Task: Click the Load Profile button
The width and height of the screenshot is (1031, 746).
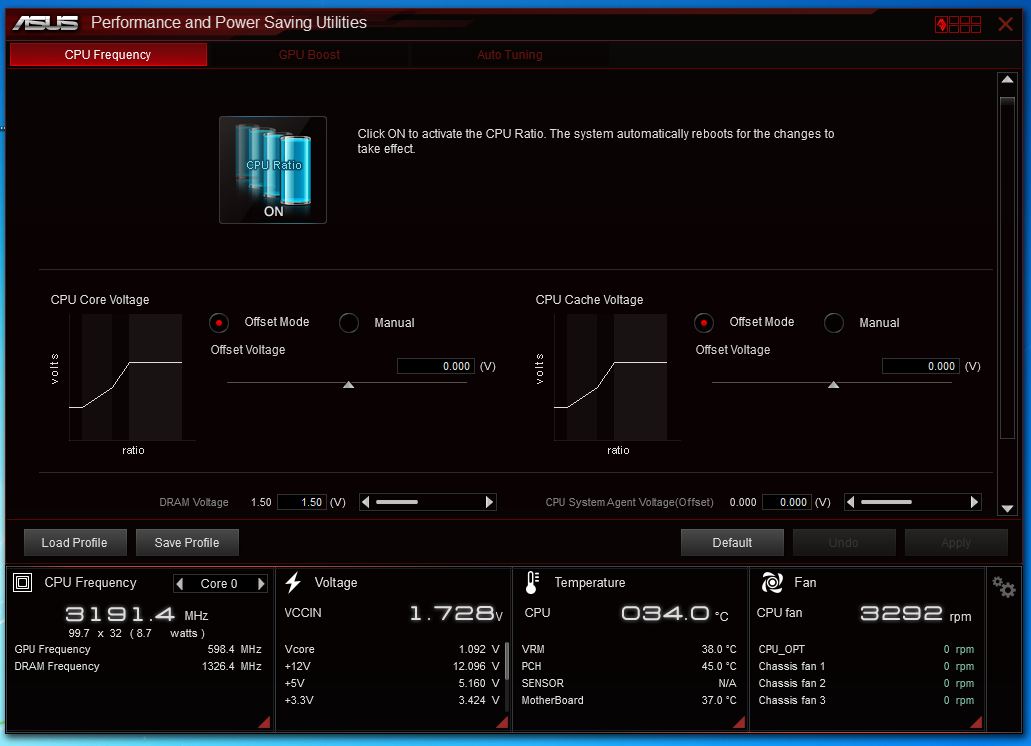Action: [74, 543]
